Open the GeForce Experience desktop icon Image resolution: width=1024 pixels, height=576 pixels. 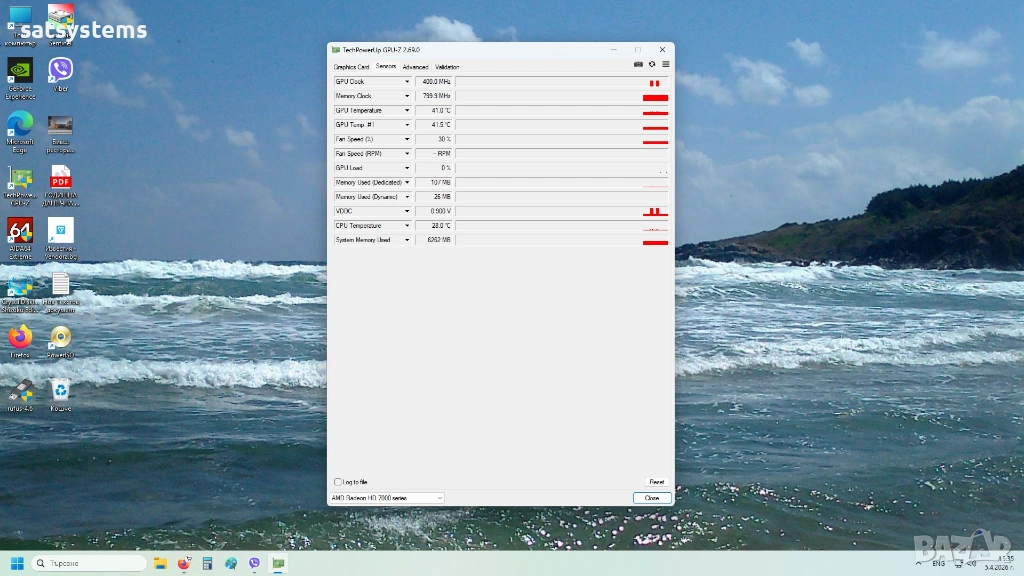point(20,71)
